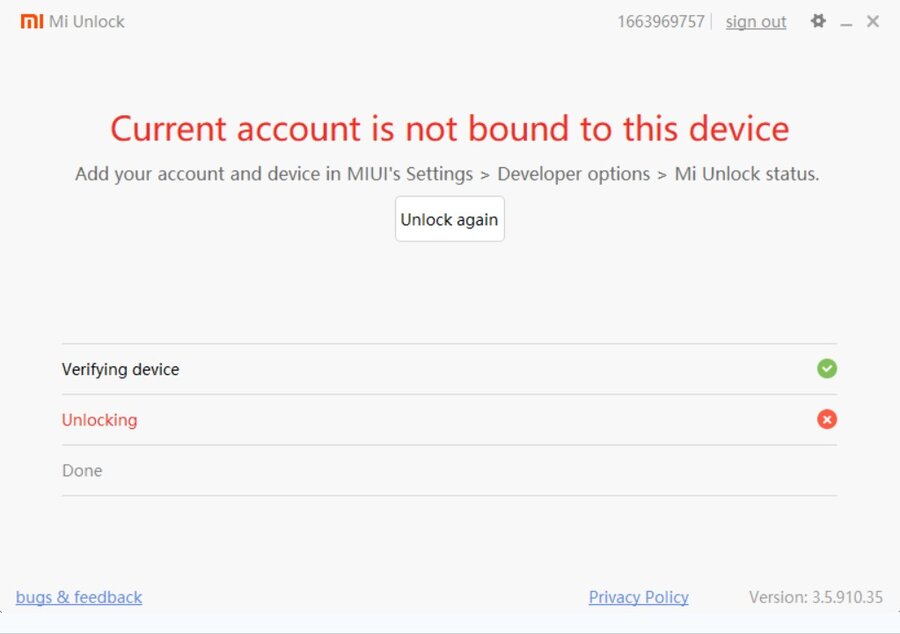This screenshot has width=900, height=634.
Task: Select the Done step label
Action: point(82,470)
